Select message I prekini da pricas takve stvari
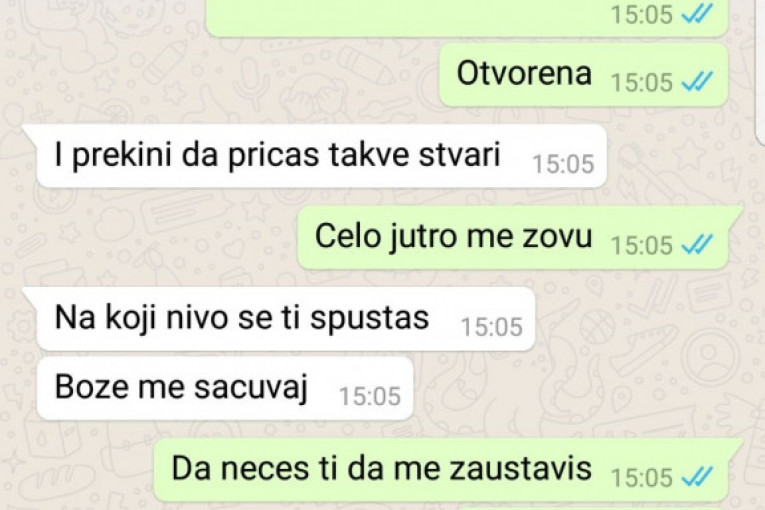 (x=278, y=155)
